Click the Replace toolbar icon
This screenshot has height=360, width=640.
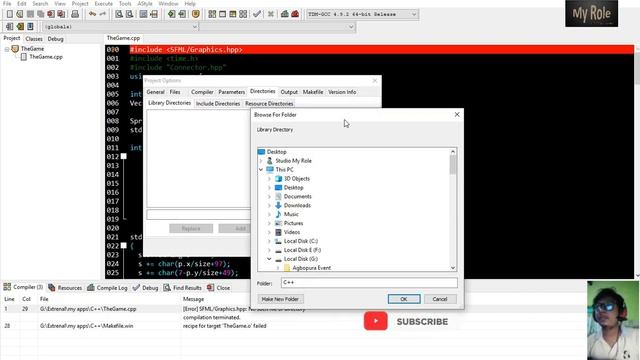(x=129, y=14)
